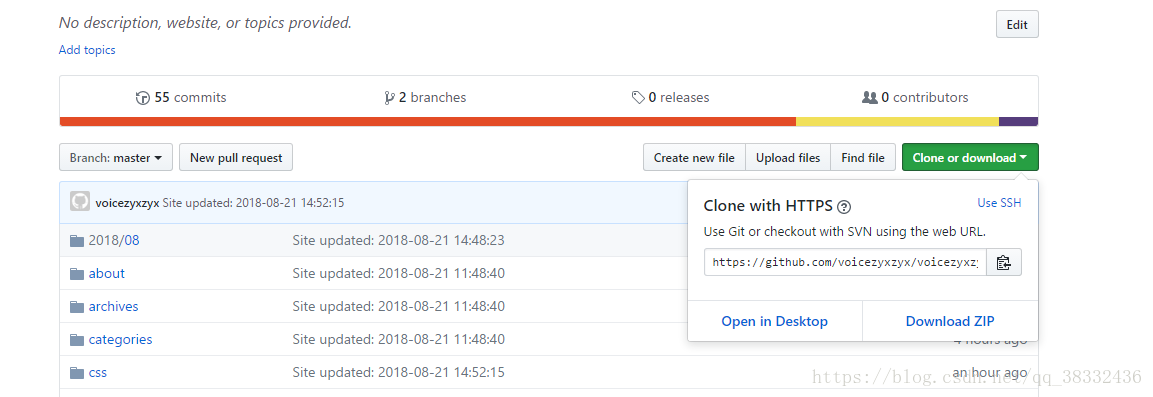Screen dimensions: 1153x397
Task: Click the Create new file button
Action: click(694, 157)
